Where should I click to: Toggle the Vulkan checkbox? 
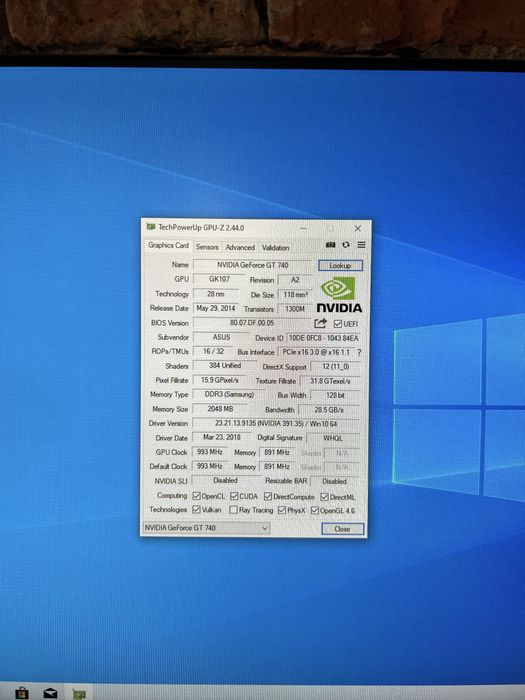(x=196, y=509)
